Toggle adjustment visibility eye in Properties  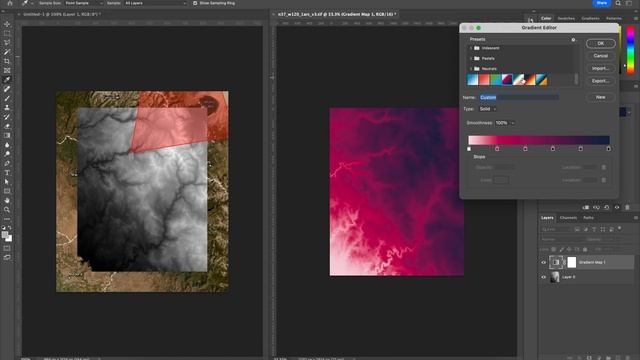tap(617, 207)
